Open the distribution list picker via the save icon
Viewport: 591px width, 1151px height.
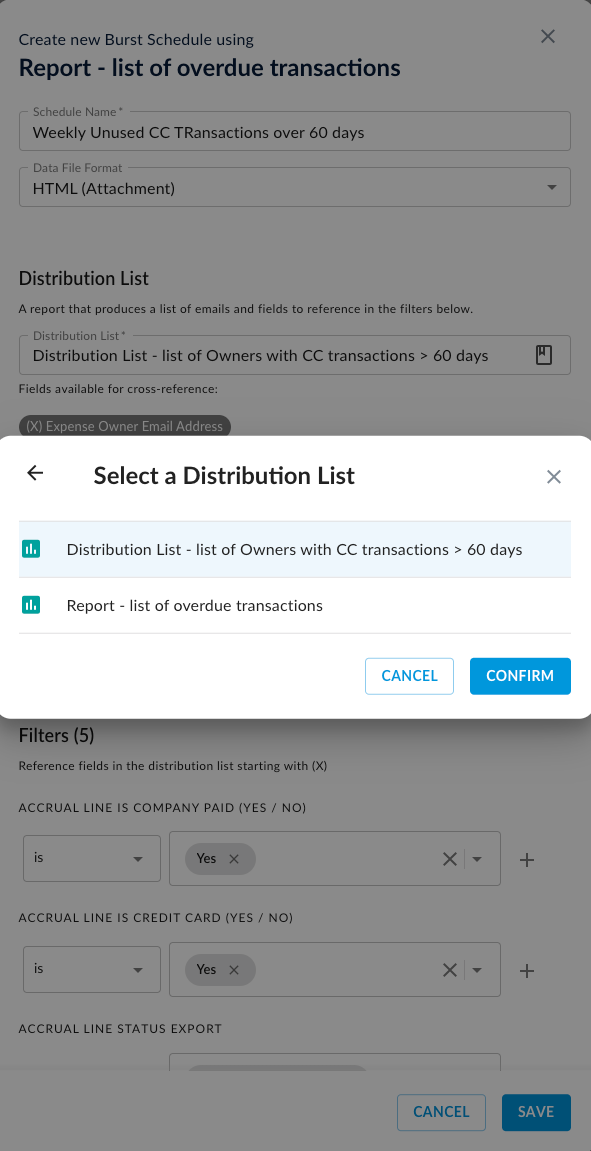[543, 354]
